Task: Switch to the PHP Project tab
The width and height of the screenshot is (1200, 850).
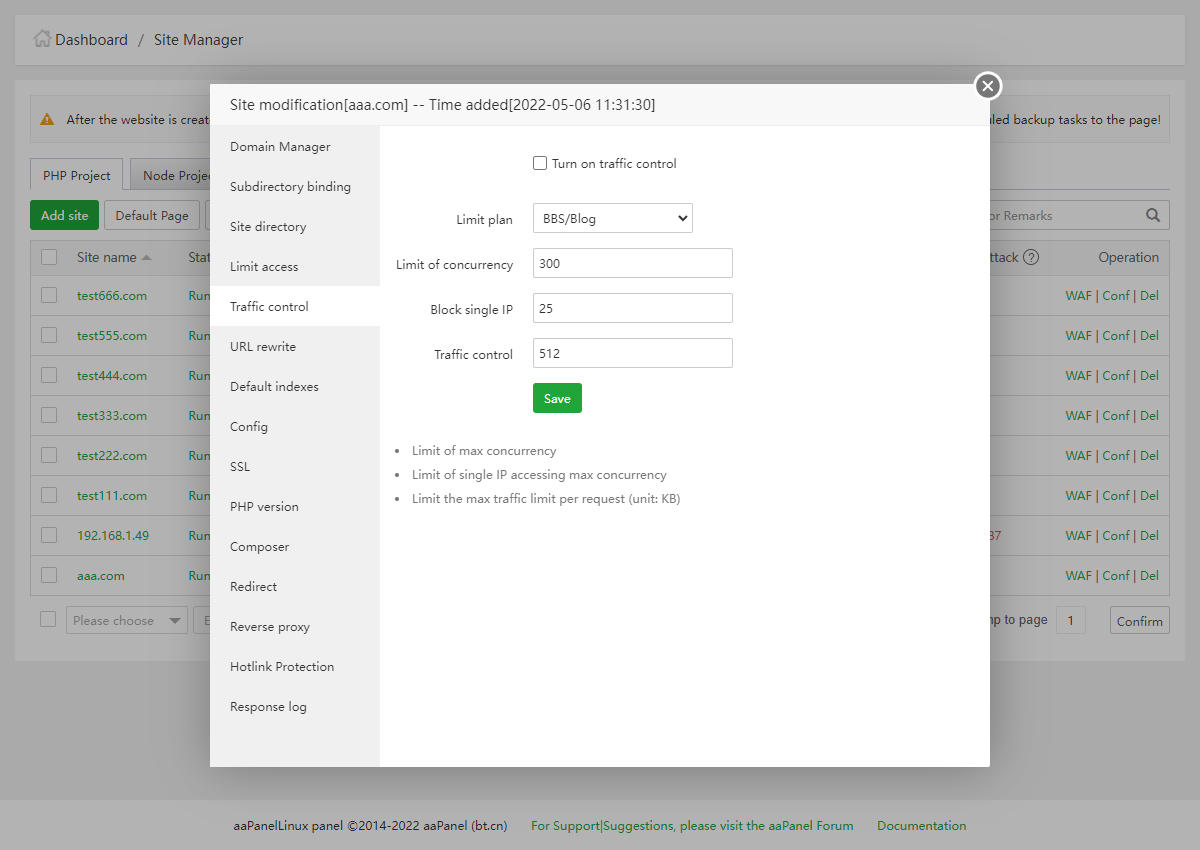Action: point(77,175)
